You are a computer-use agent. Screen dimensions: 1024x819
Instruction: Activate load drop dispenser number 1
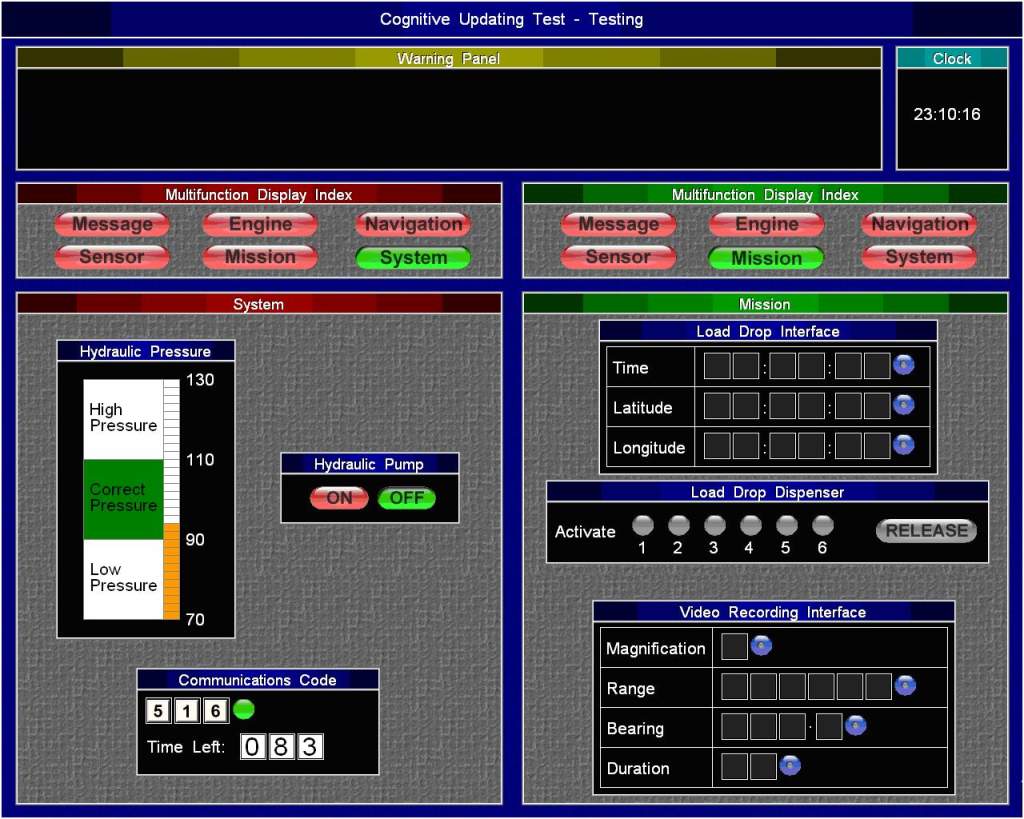click(x=642, y=525)
